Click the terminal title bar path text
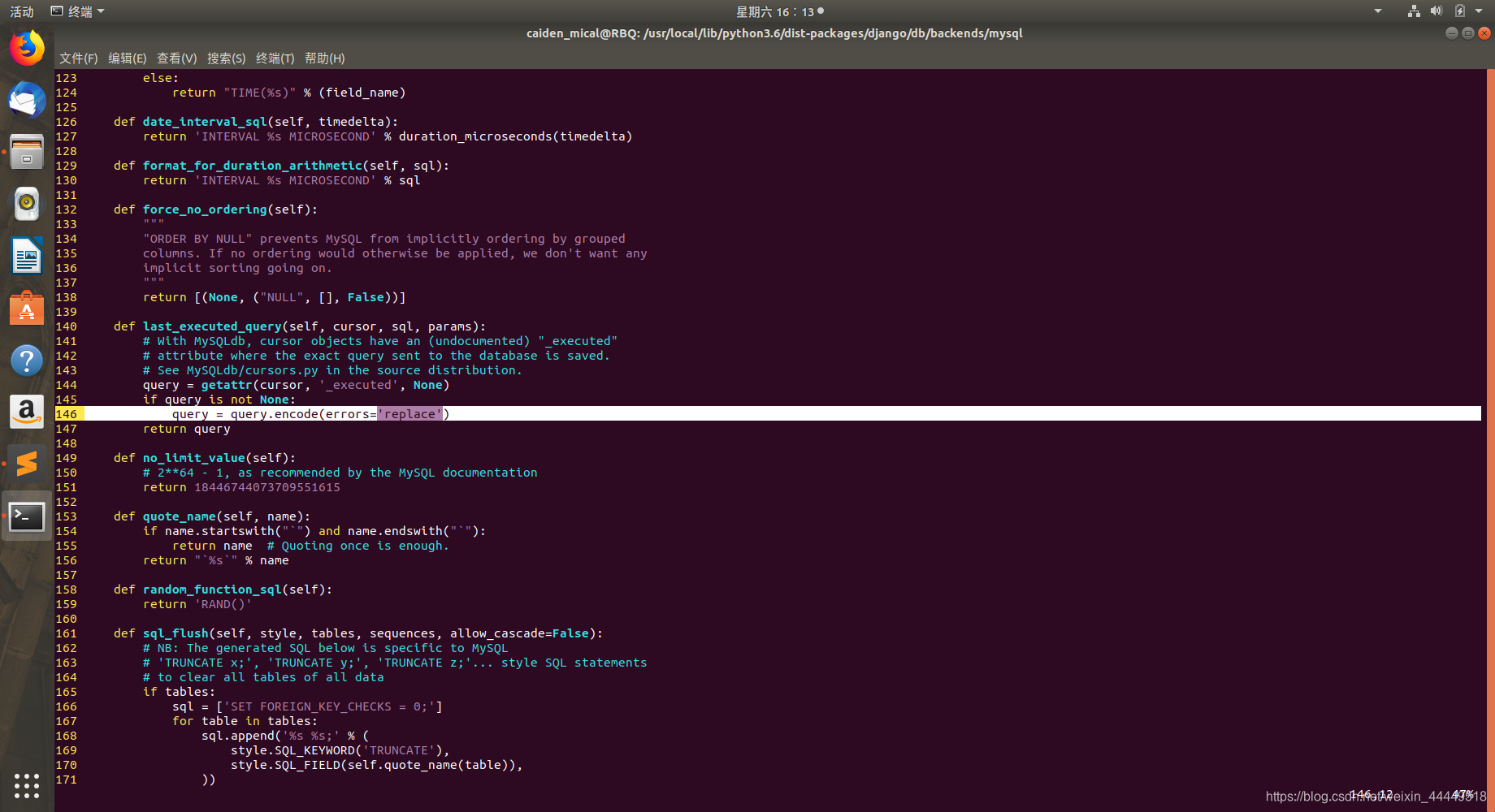 pyautogui.click(x=774, y=33)
